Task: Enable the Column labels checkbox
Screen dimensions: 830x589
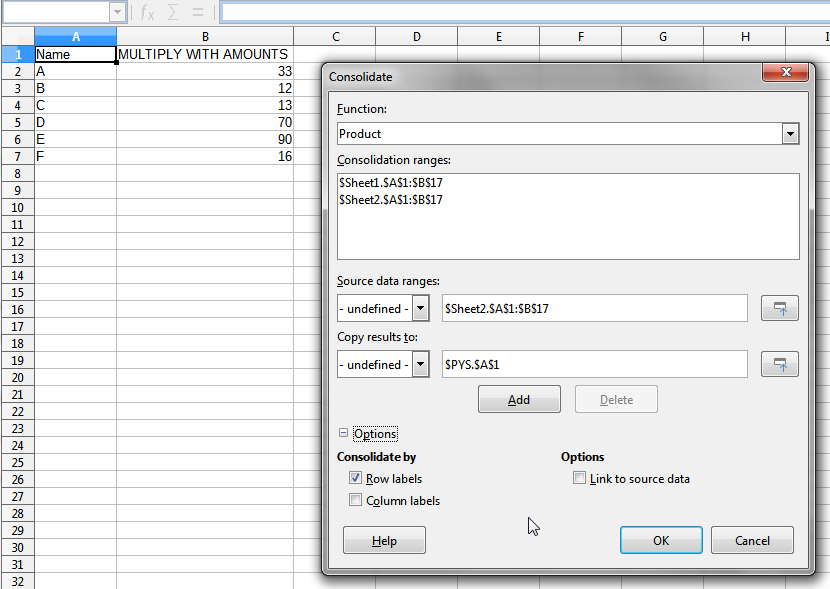Action: point(356,500)
